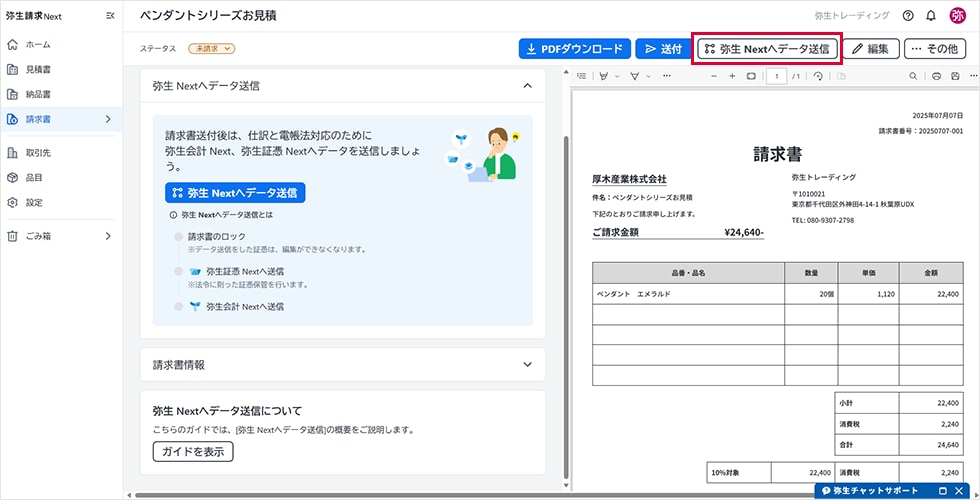Image resolution: width=980 pixels, height=500 pixels.
Task: Save the PDF using the disk icon
Action: point(956,76)
